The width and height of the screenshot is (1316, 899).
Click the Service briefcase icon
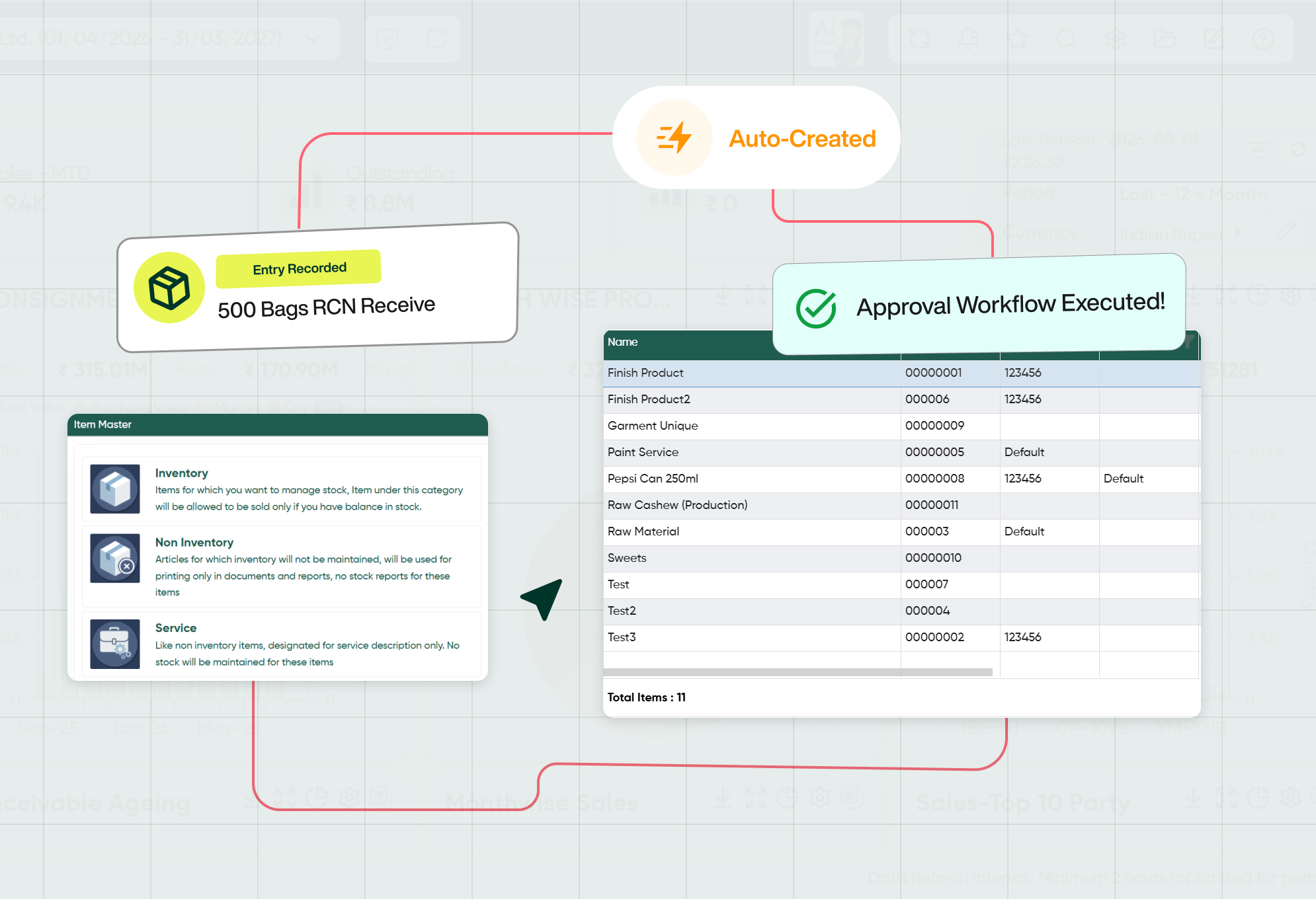pos(115,644)
